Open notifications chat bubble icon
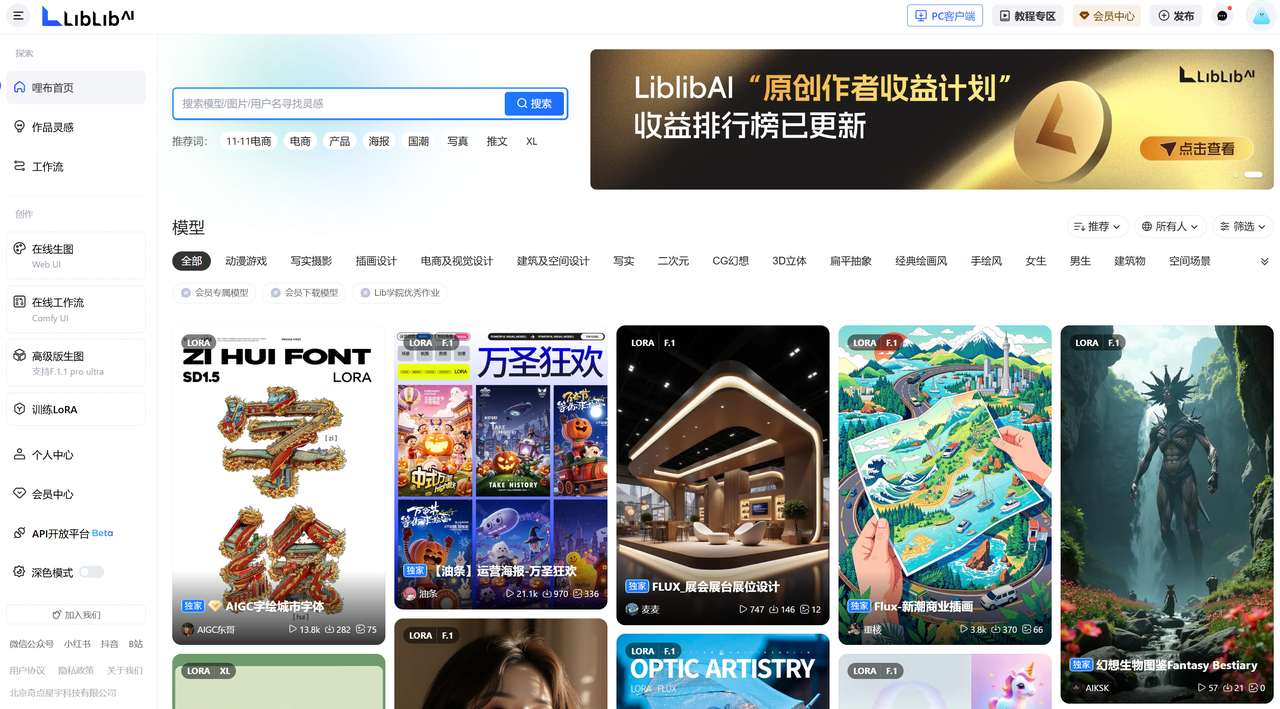Viewport: 1280px width, 709px height. pos(1222,16)
